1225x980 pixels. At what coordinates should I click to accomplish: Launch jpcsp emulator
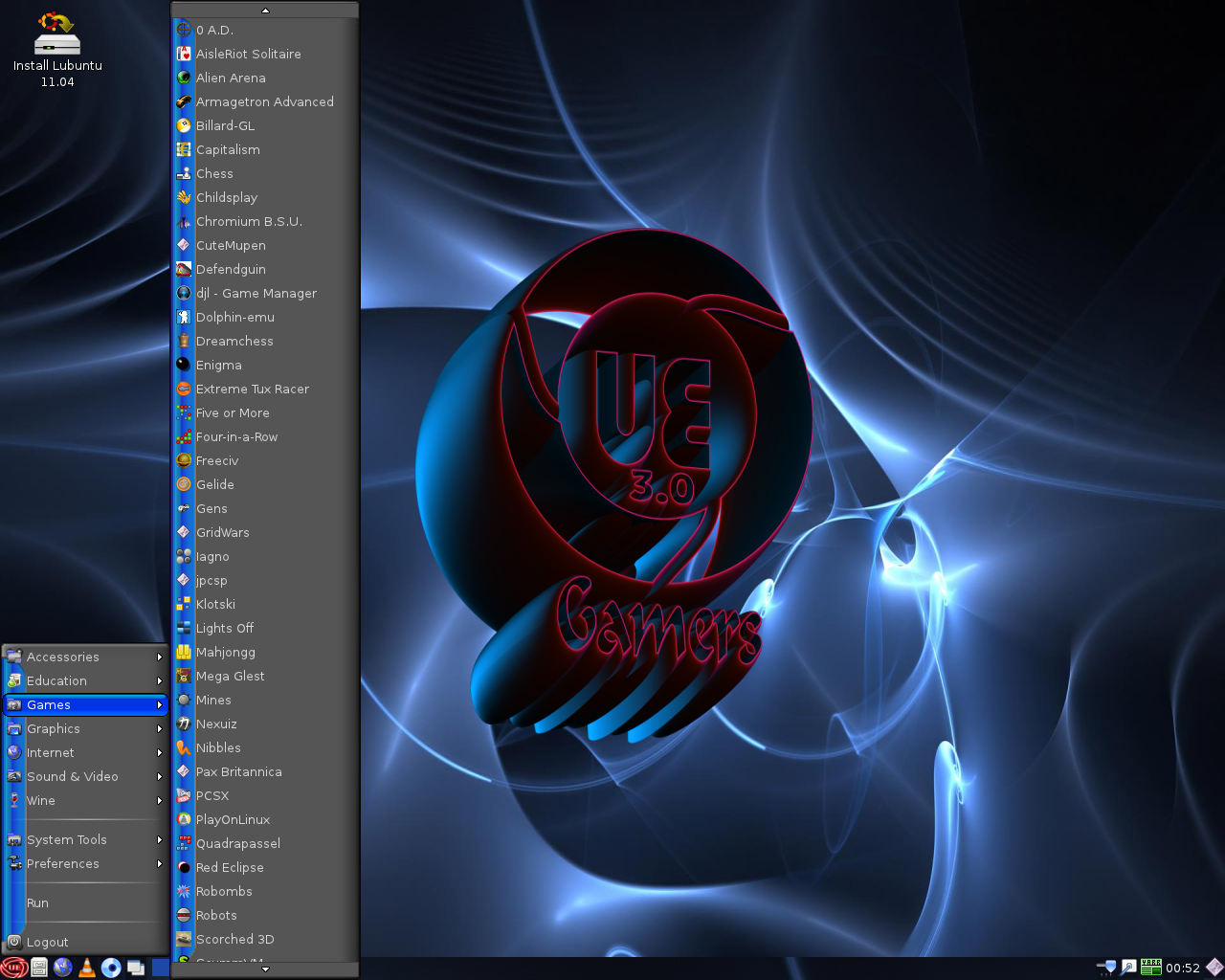[265, 580]
